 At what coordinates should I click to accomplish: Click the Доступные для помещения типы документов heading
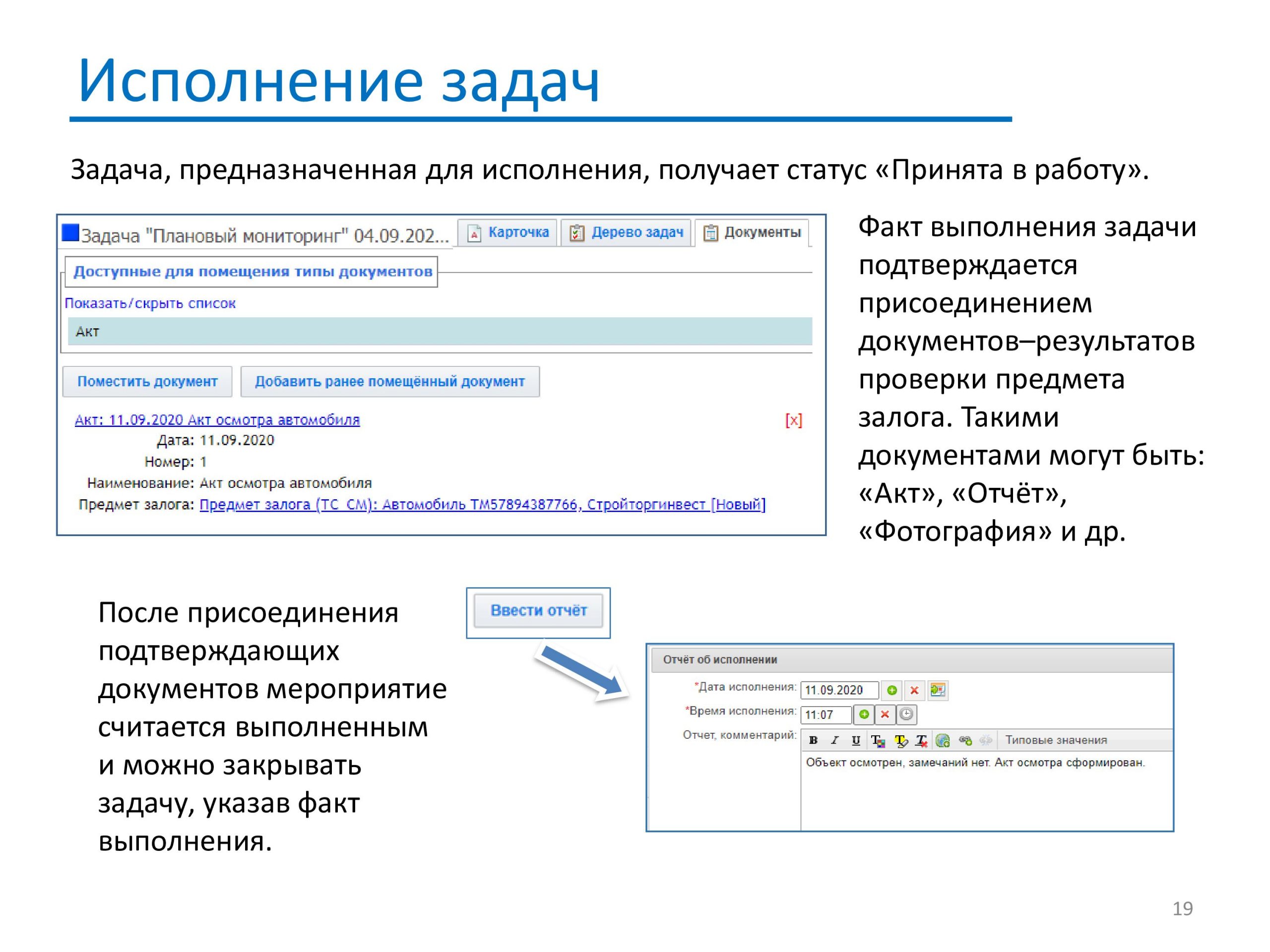(x=253, y=271)
